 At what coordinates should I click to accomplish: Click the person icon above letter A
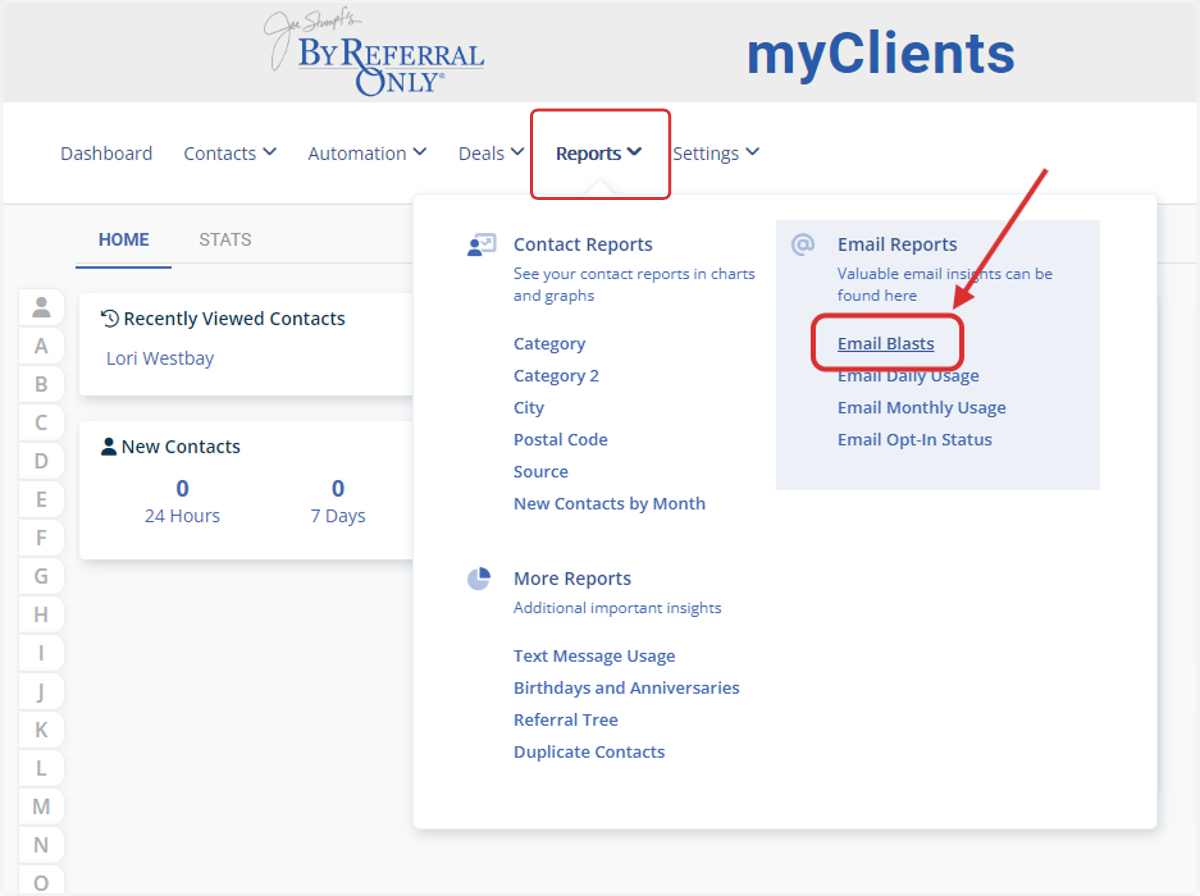point(41,308)
